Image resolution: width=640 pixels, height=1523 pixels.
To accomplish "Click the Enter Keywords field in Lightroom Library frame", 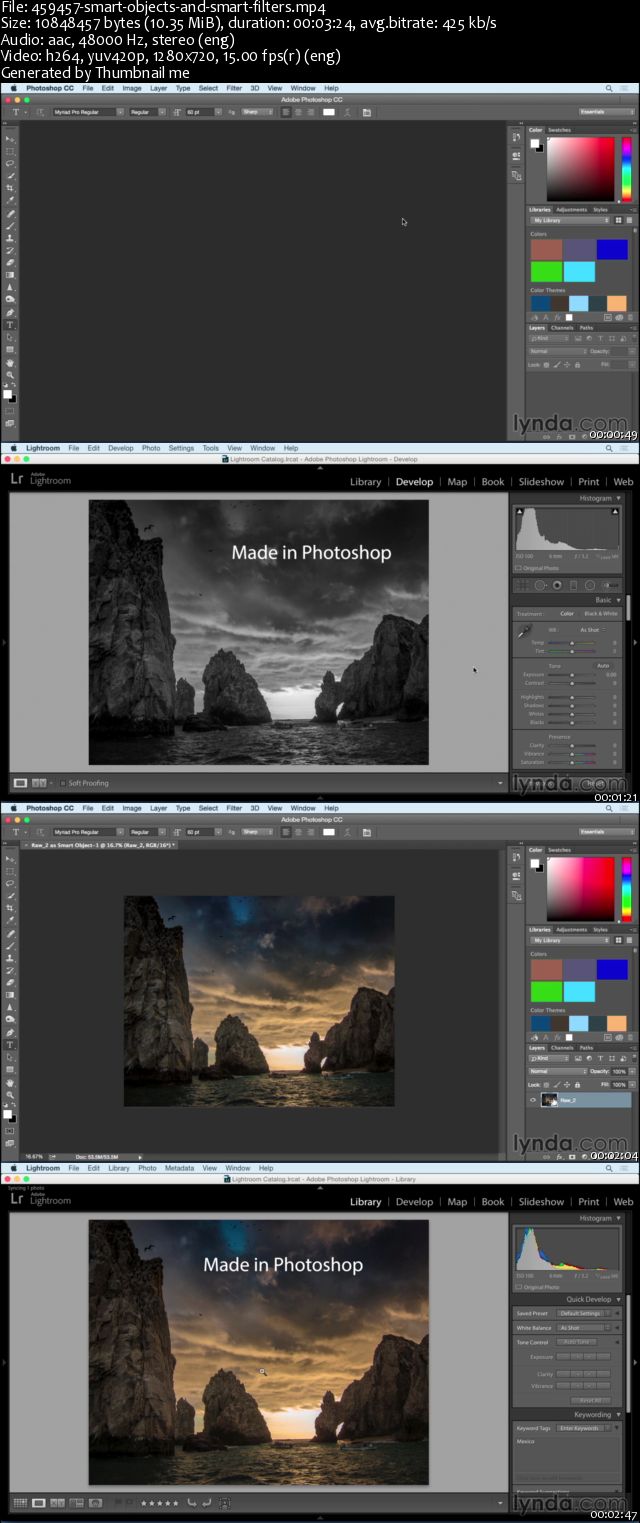I will pos(584,1428).
